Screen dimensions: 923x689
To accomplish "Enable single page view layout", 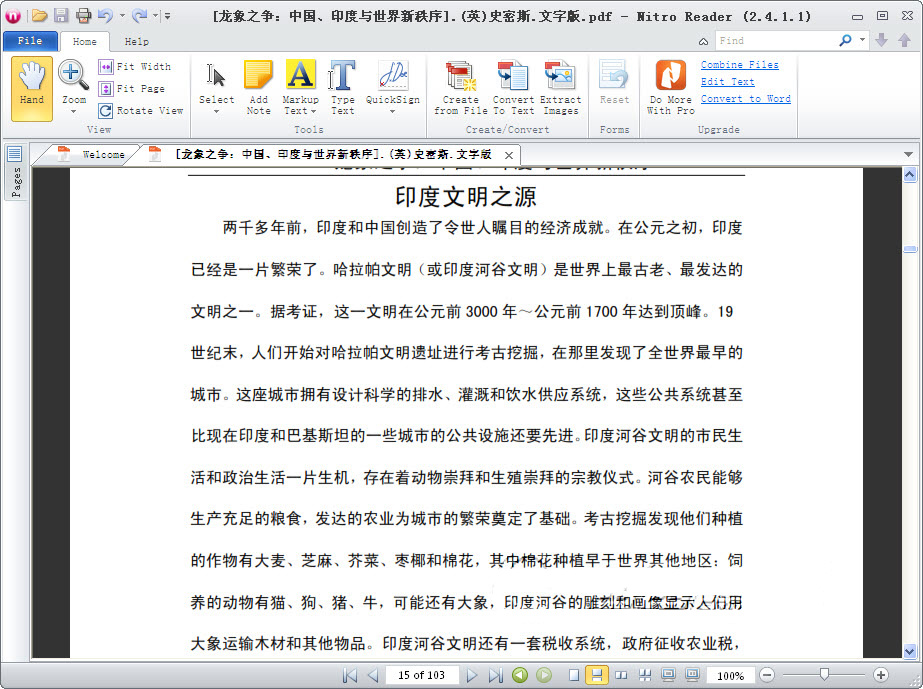I will pyautogui.click(x=573, y=676).
